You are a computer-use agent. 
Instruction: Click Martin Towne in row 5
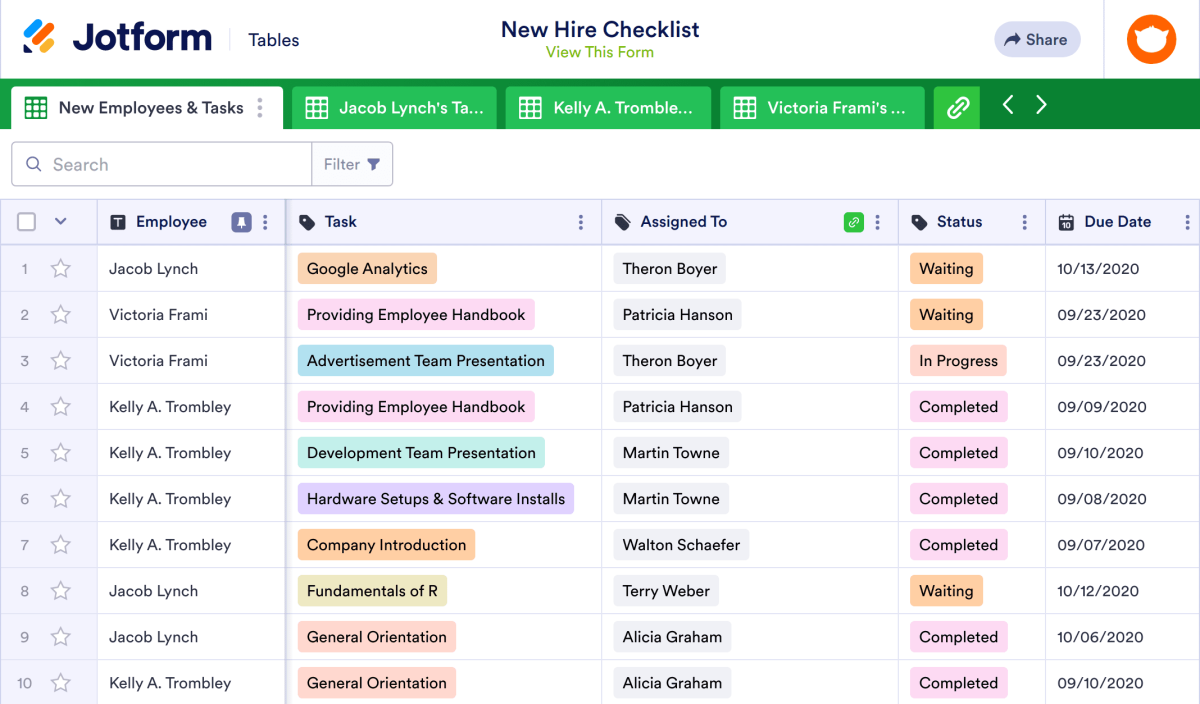tap(671, 452)
